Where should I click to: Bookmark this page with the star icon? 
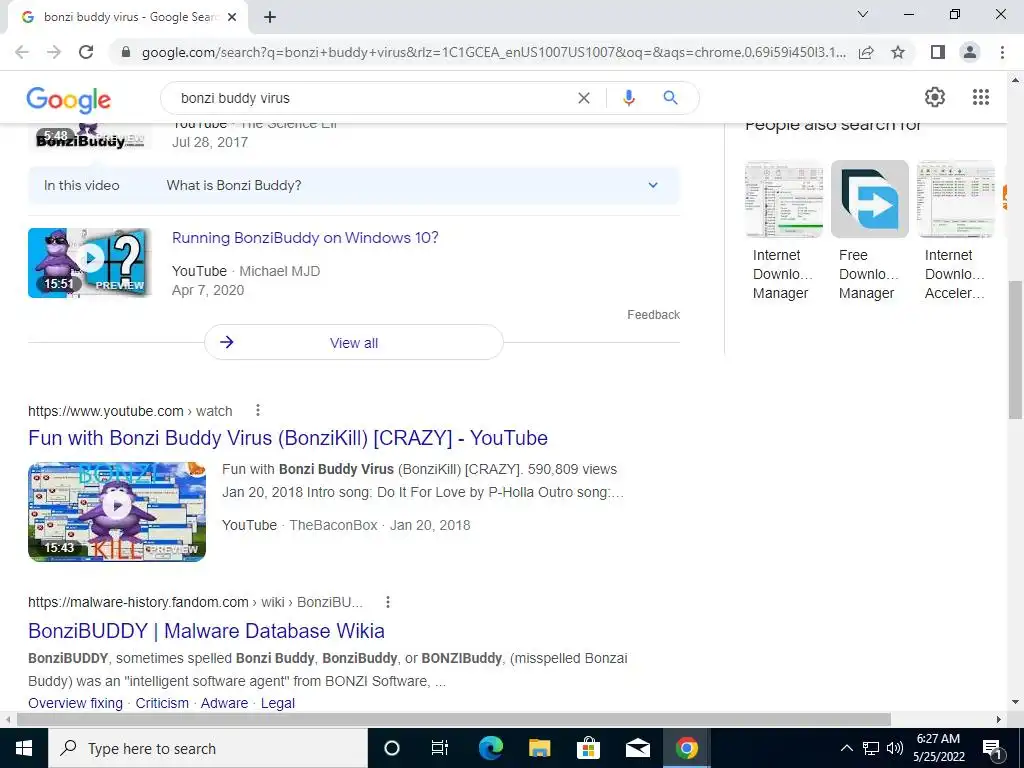(x=898, y=52)
